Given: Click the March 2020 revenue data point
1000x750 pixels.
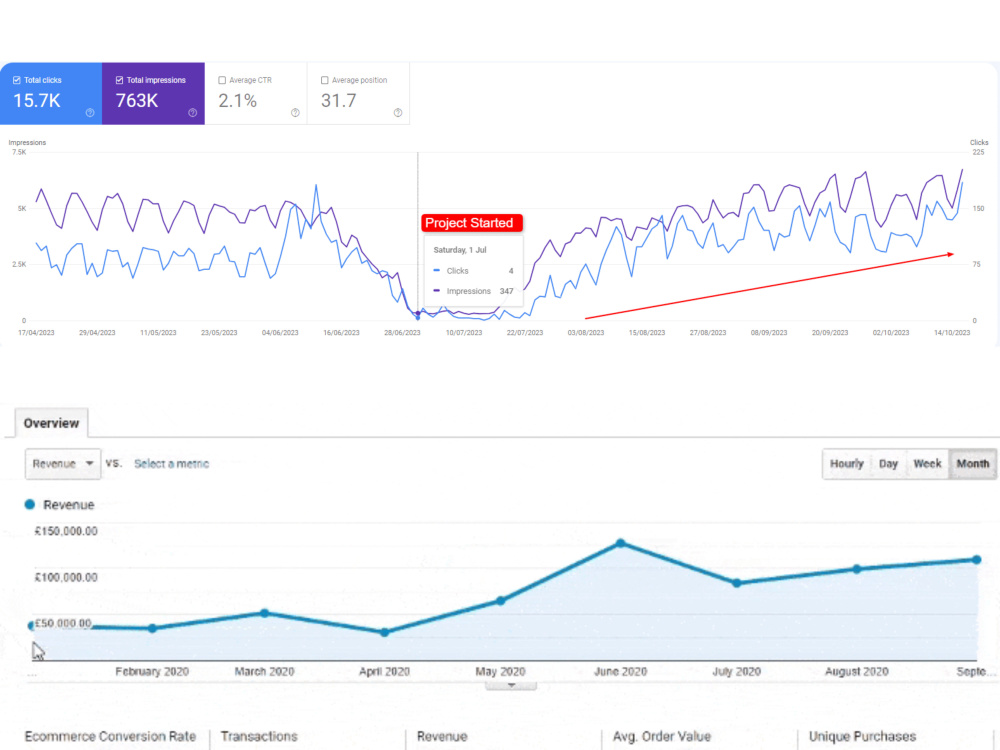Looking at the screenshot, I should 265,613.
